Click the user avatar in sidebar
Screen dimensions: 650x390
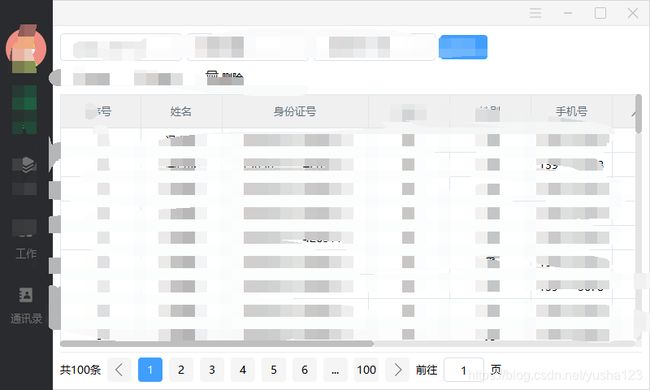click(x=26, y=48)
